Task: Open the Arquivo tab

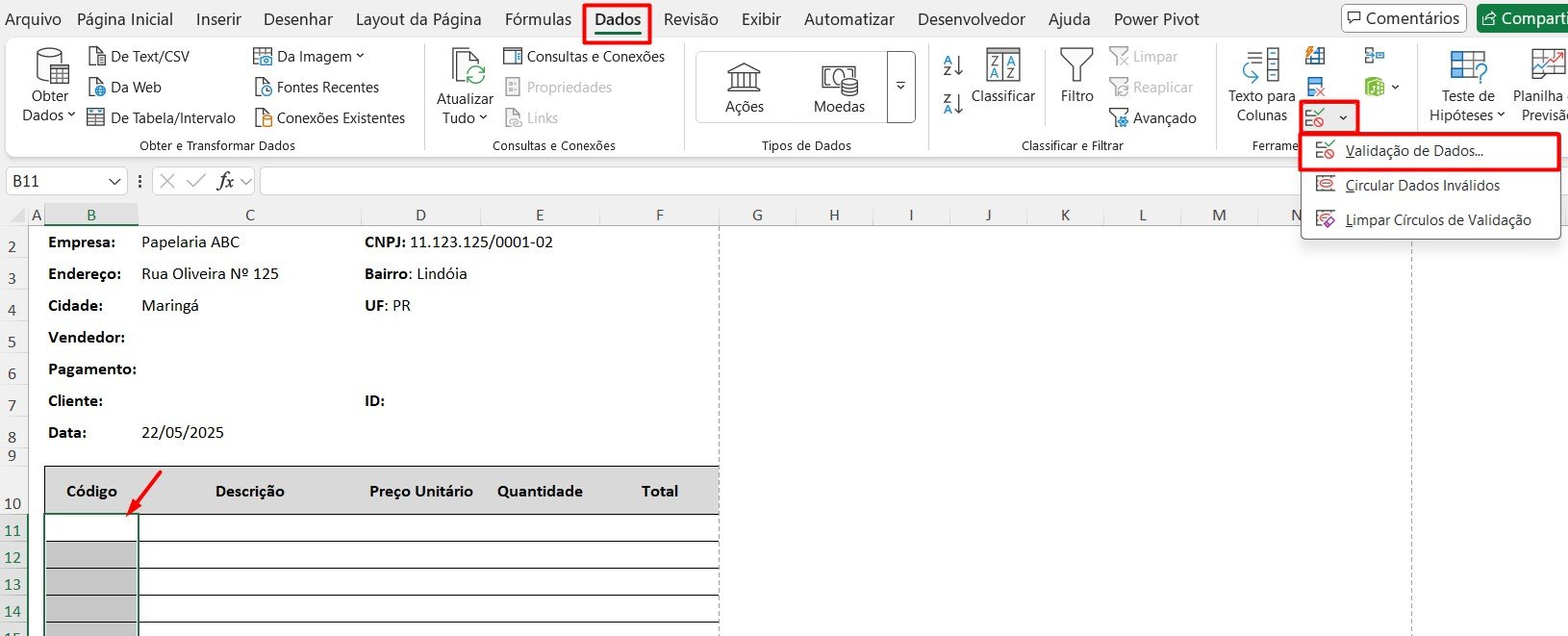Action: point(33,19)
